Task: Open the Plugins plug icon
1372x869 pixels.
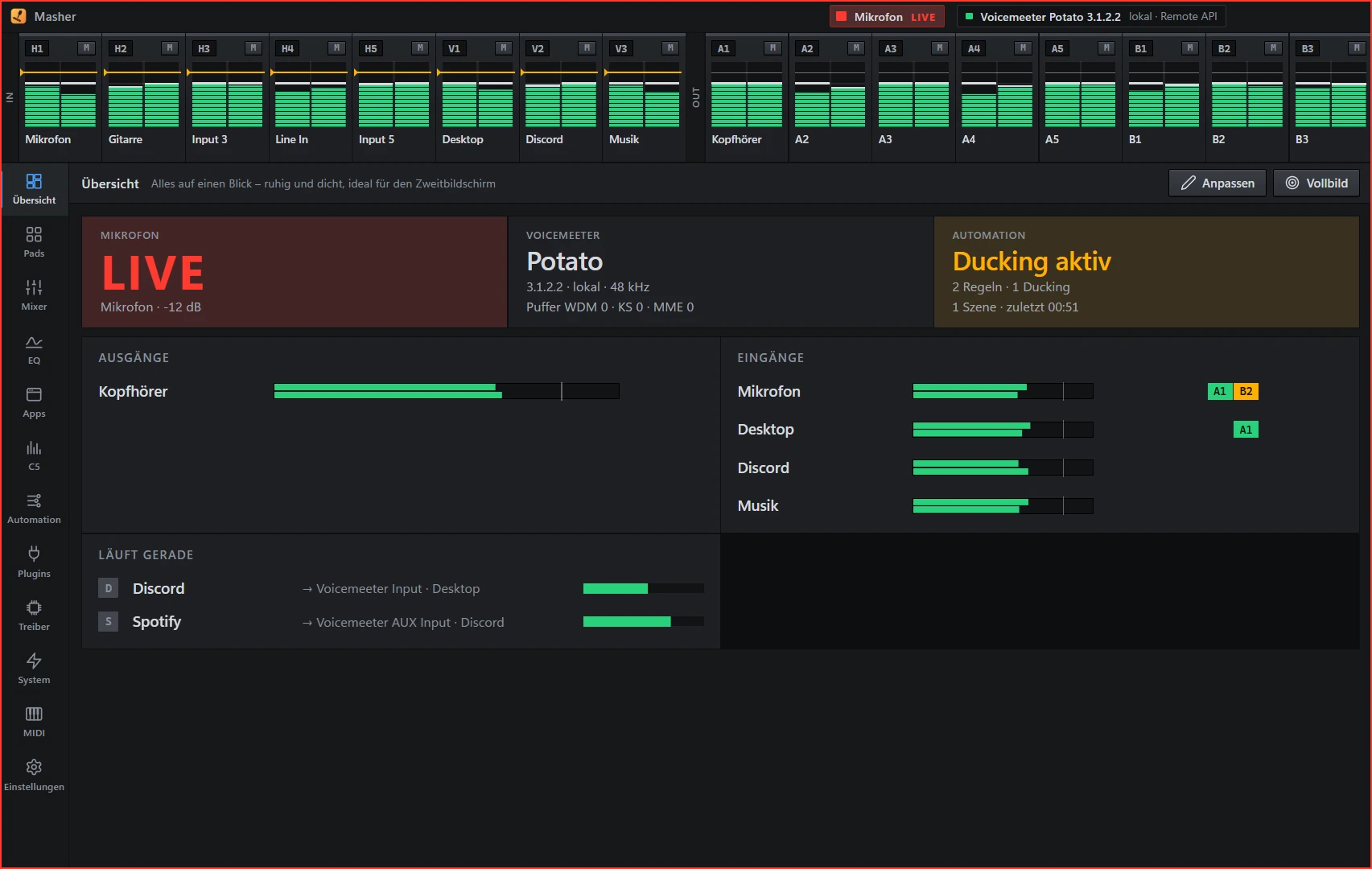Action: tap(34, 554)
